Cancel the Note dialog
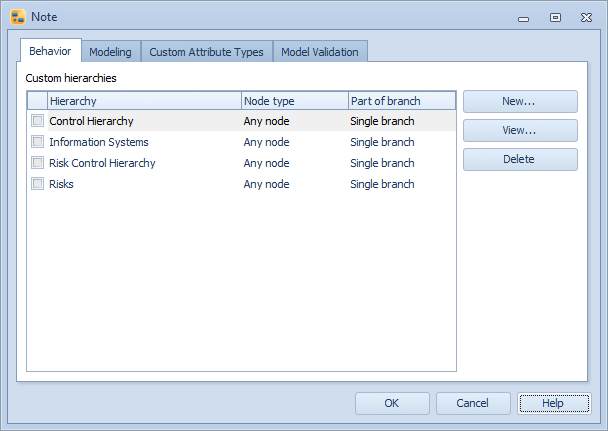Screen dimensions: 608x431 point(473,403)
